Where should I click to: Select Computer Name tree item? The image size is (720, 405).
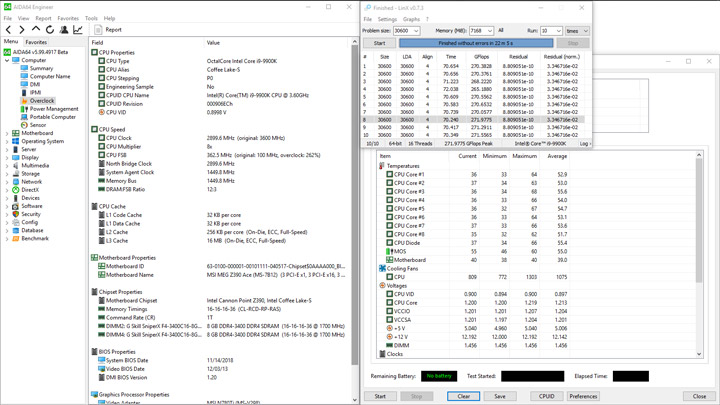50,77
